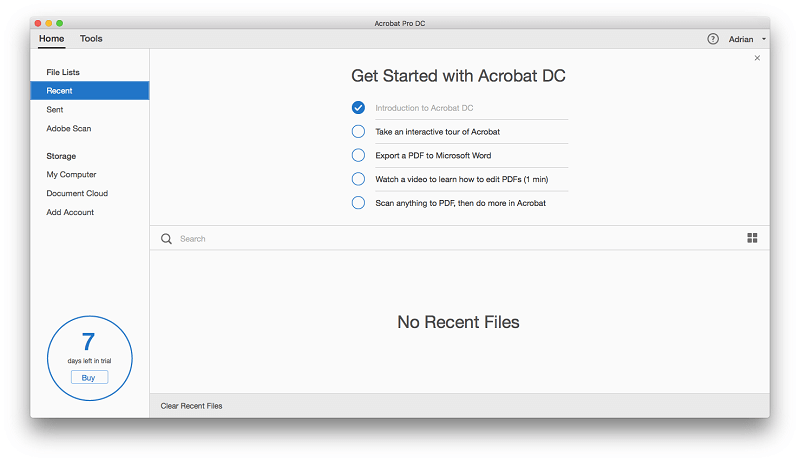Open the Adrian account dropdown arrow

(764, 39)
